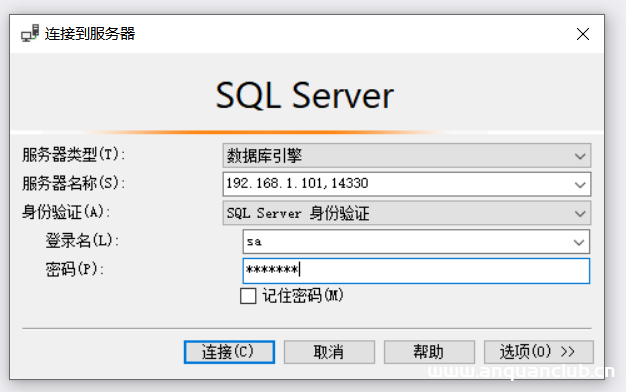
Task: Open the 身份验证 dropdown
Action: click(407, 213)
